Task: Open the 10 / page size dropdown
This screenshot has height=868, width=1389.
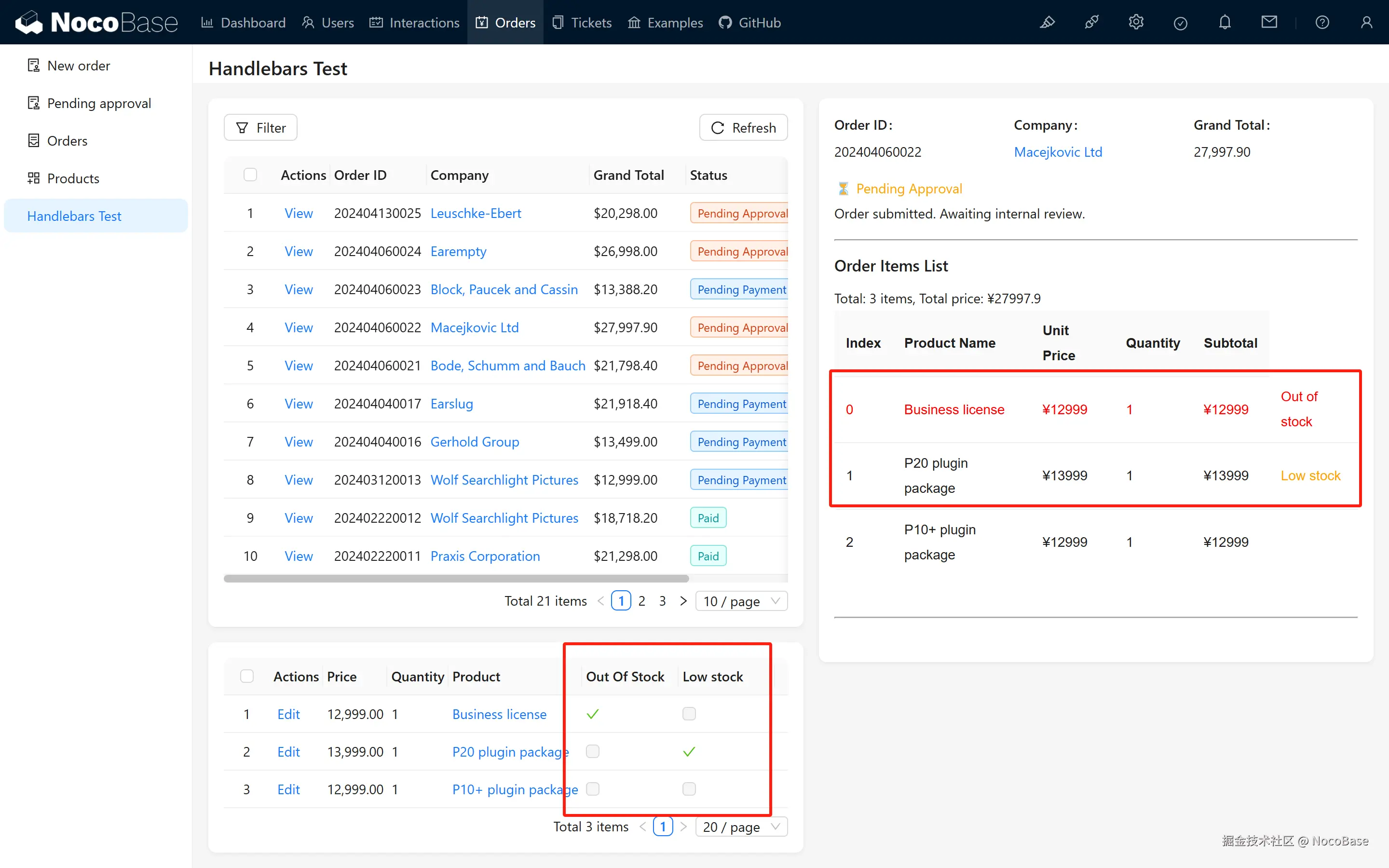Action: pyautogui.click(x=741, y=601)
